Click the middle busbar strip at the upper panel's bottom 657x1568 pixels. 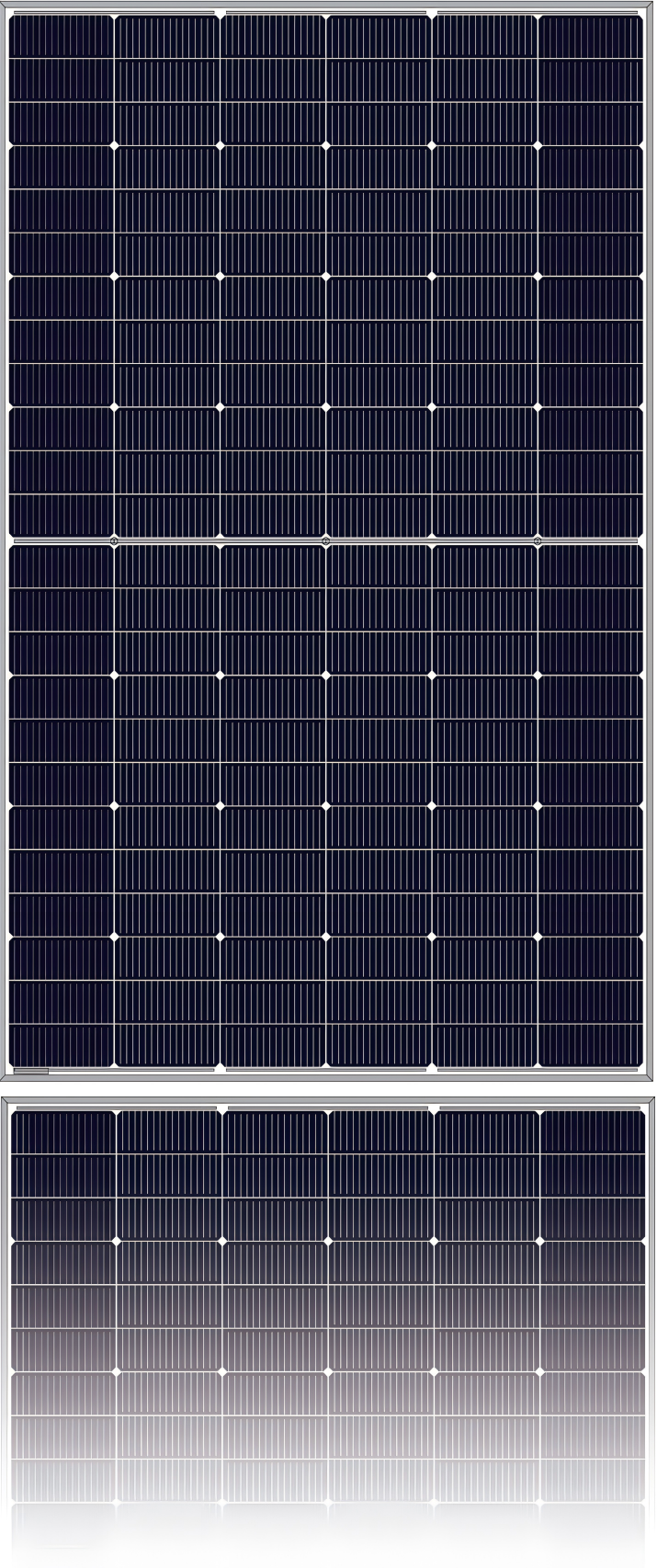point(326,1070)
